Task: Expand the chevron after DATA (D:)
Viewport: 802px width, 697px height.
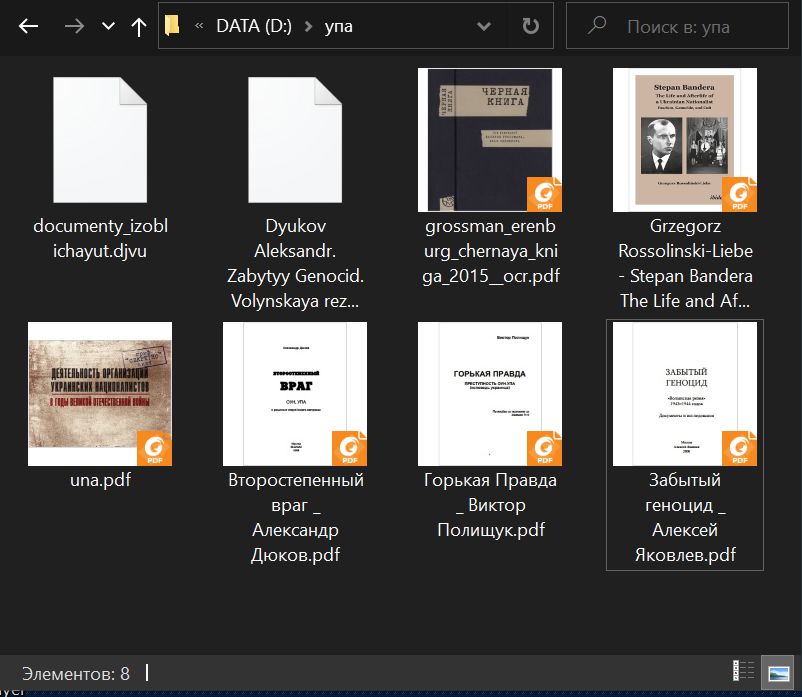Action: pyautogui.click(x=308, y=26)
